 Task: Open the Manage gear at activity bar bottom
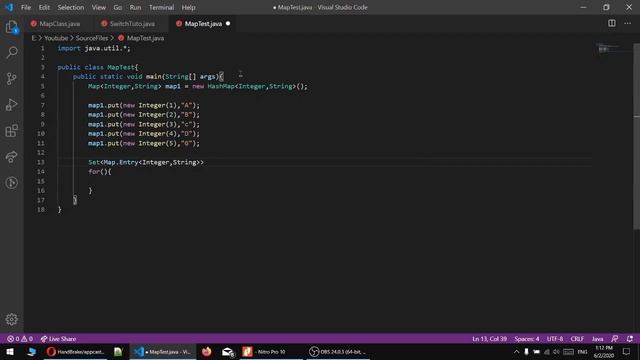pos(11,319)
